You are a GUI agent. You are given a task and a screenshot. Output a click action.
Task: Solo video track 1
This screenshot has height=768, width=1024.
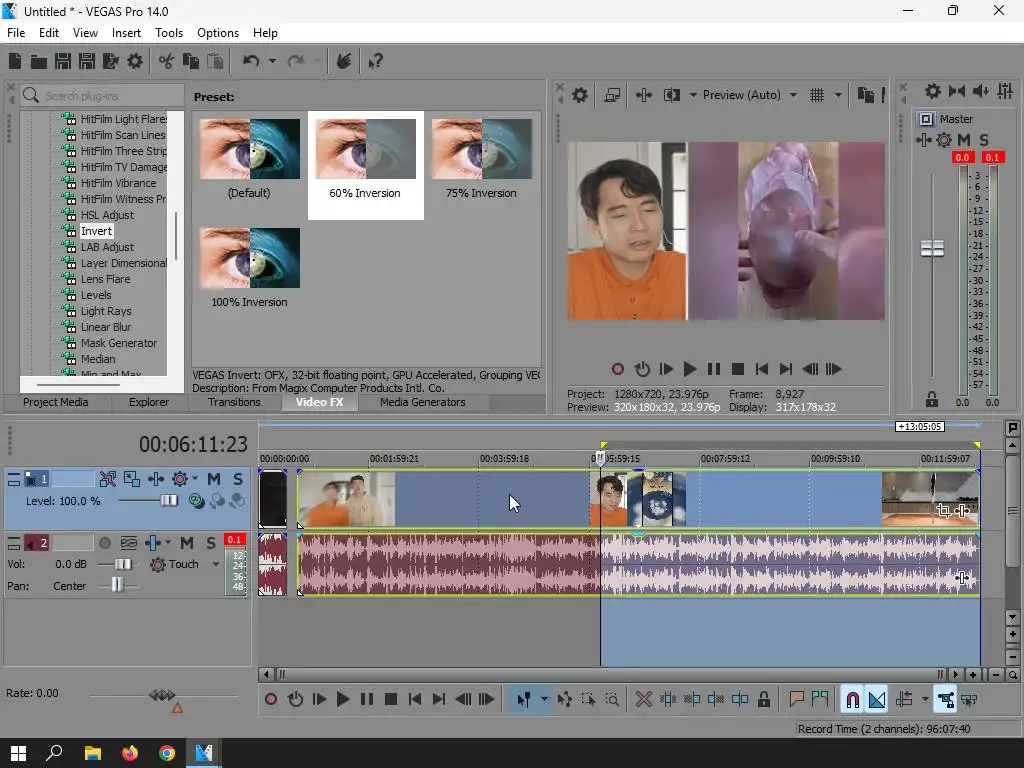point(238,479)
